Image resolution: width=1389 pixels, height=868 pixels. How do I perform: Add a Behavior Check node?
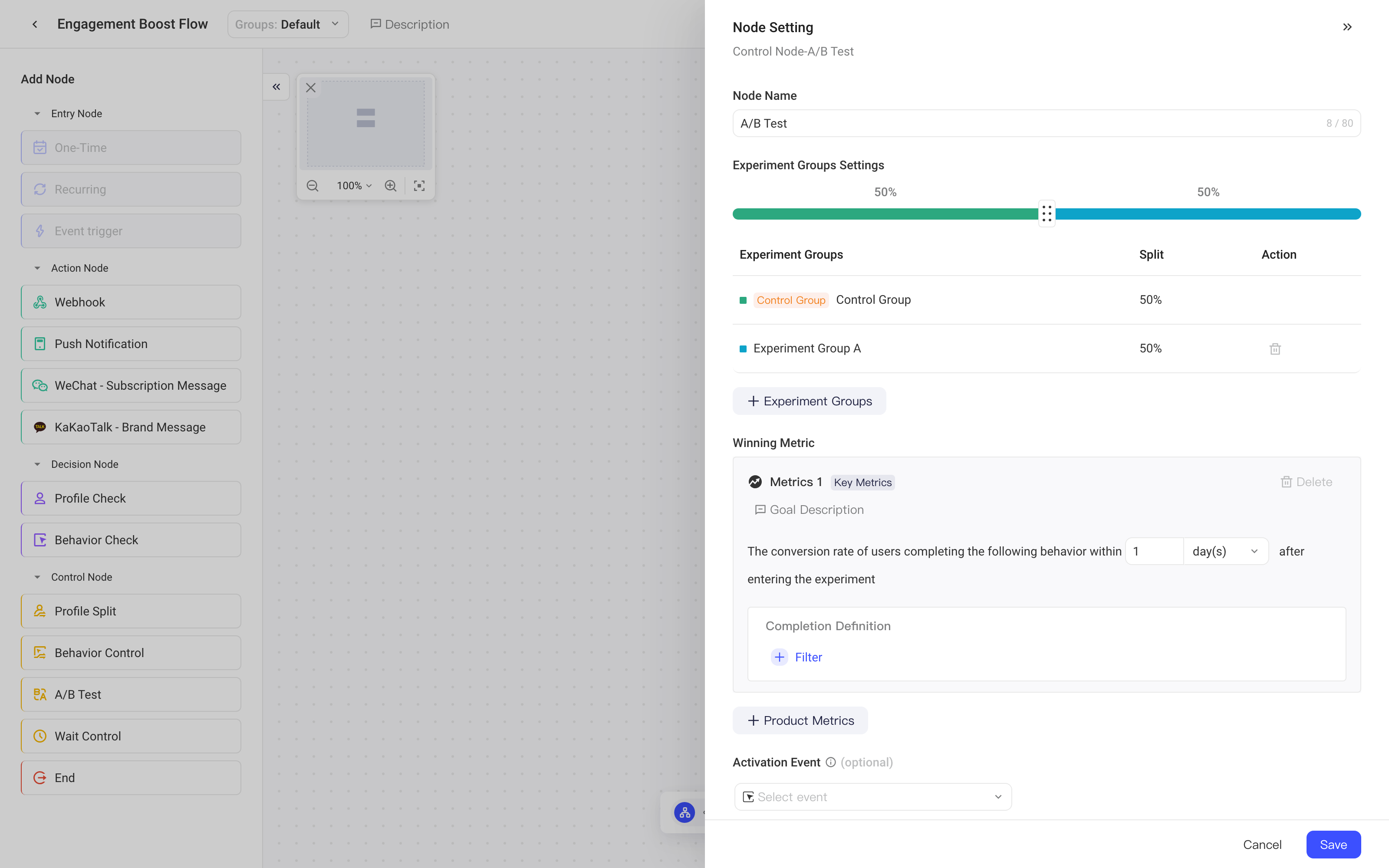pos(131,539)
